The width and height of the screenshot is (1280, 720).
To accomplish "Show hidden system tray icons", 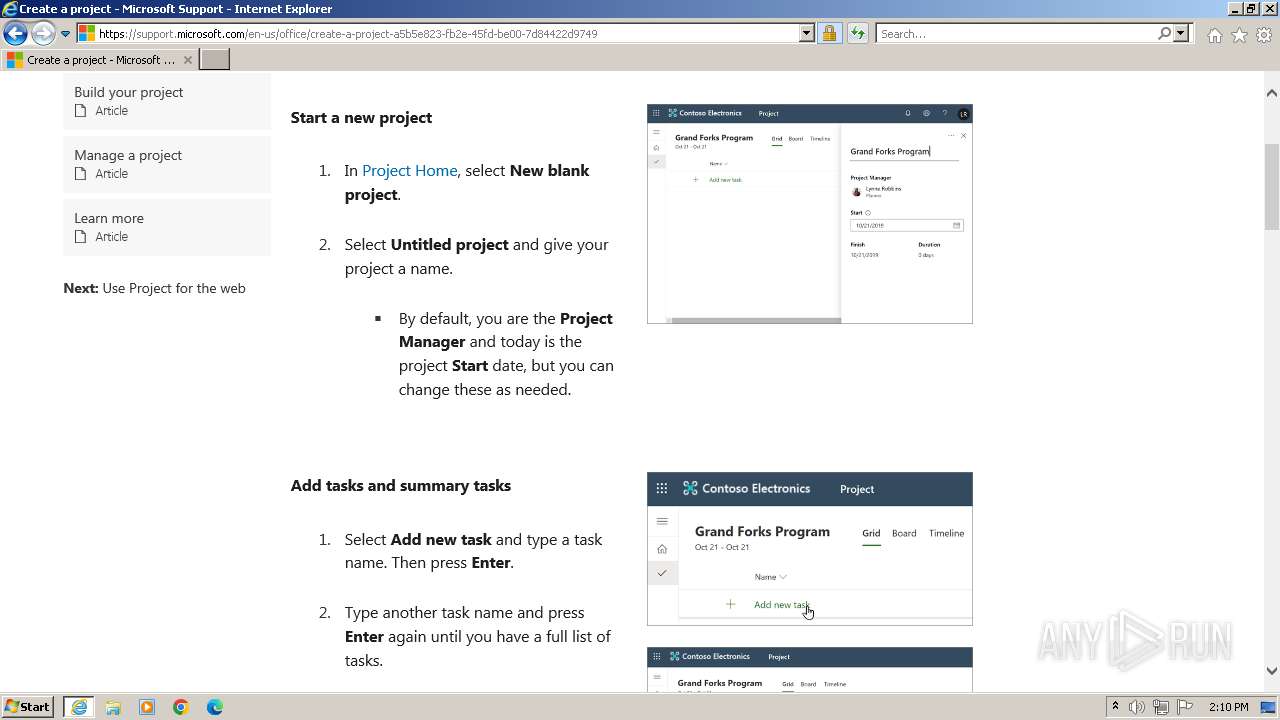I will click(1116, 707).
